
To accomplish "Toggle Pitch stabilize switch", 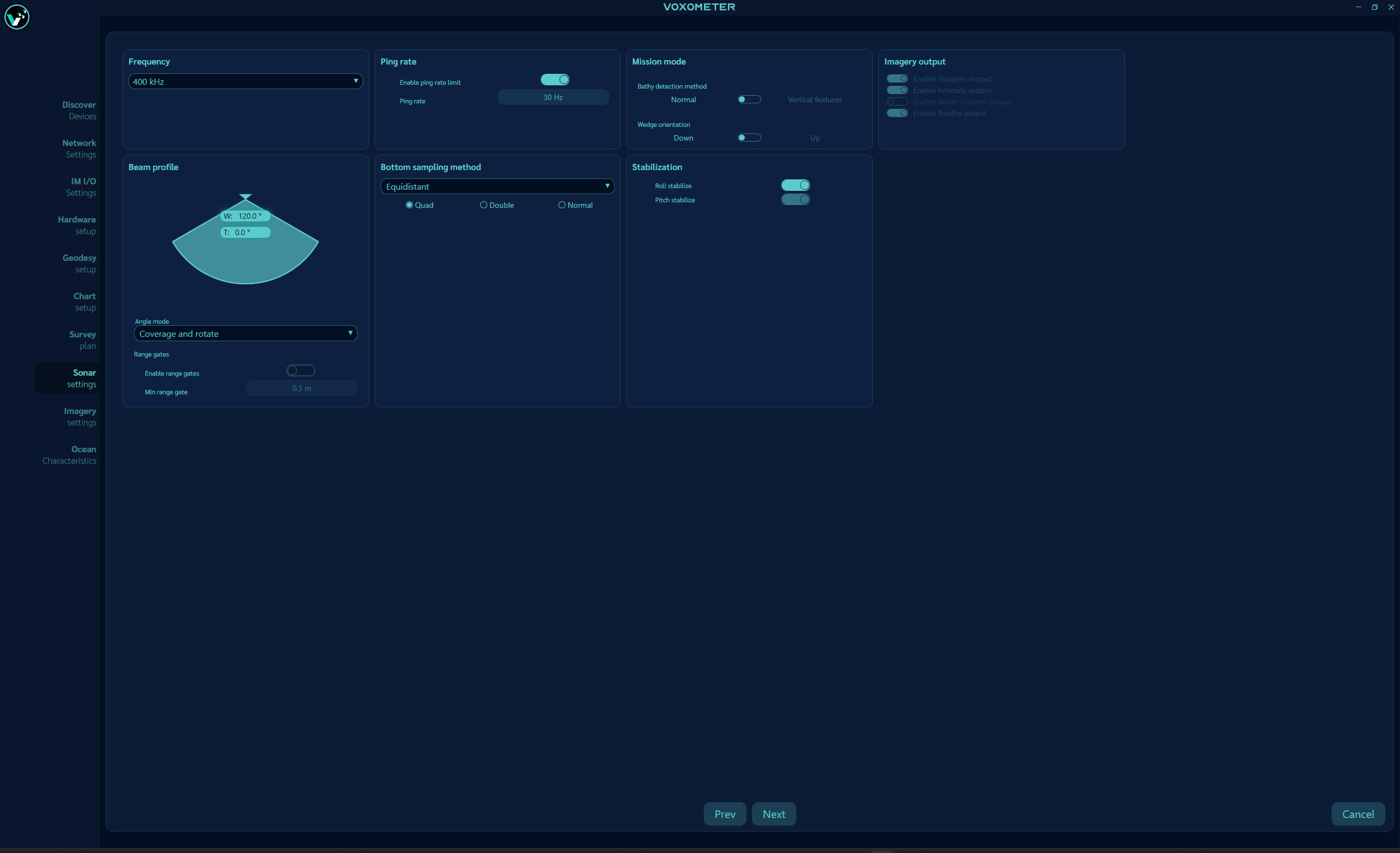I will (796, 200).
